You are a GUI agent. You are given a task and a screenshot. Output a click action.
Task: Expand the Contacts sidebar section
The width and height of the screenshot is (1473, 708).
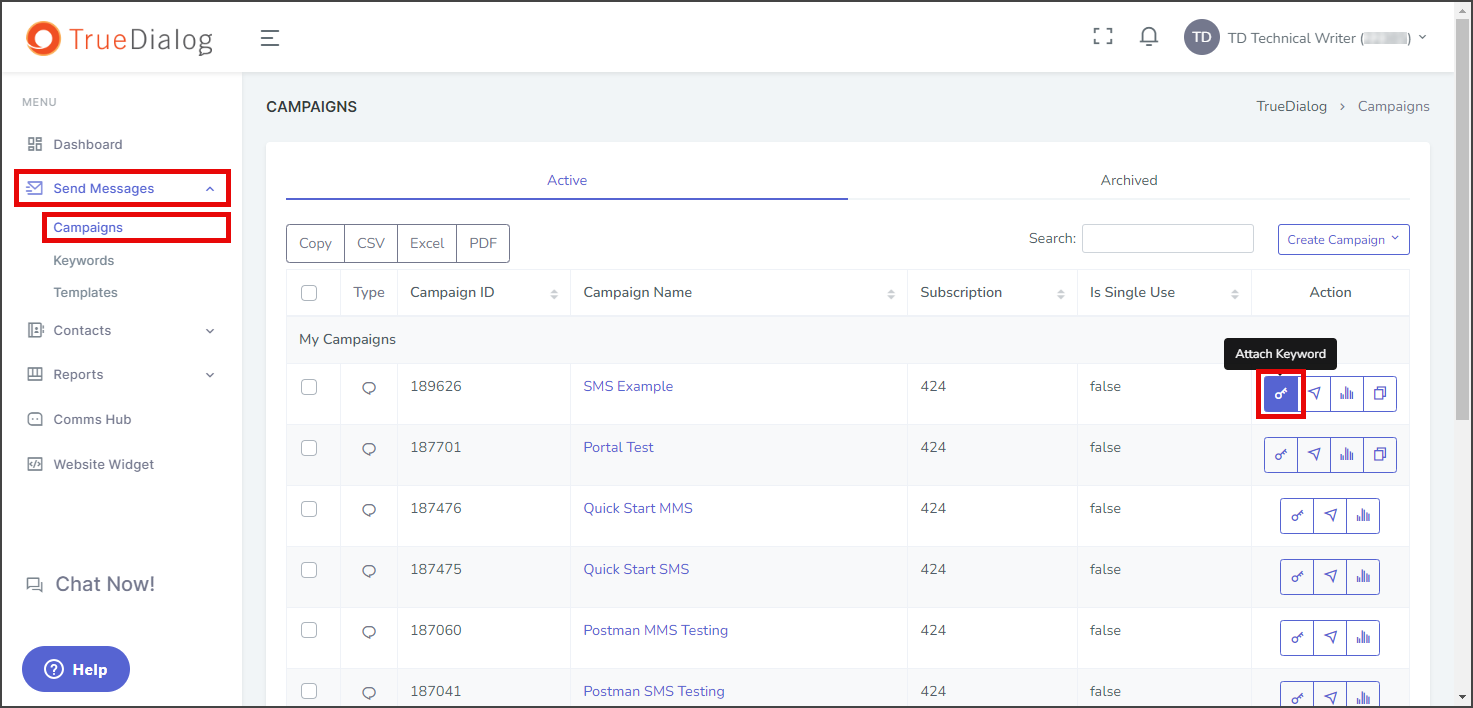122,330
